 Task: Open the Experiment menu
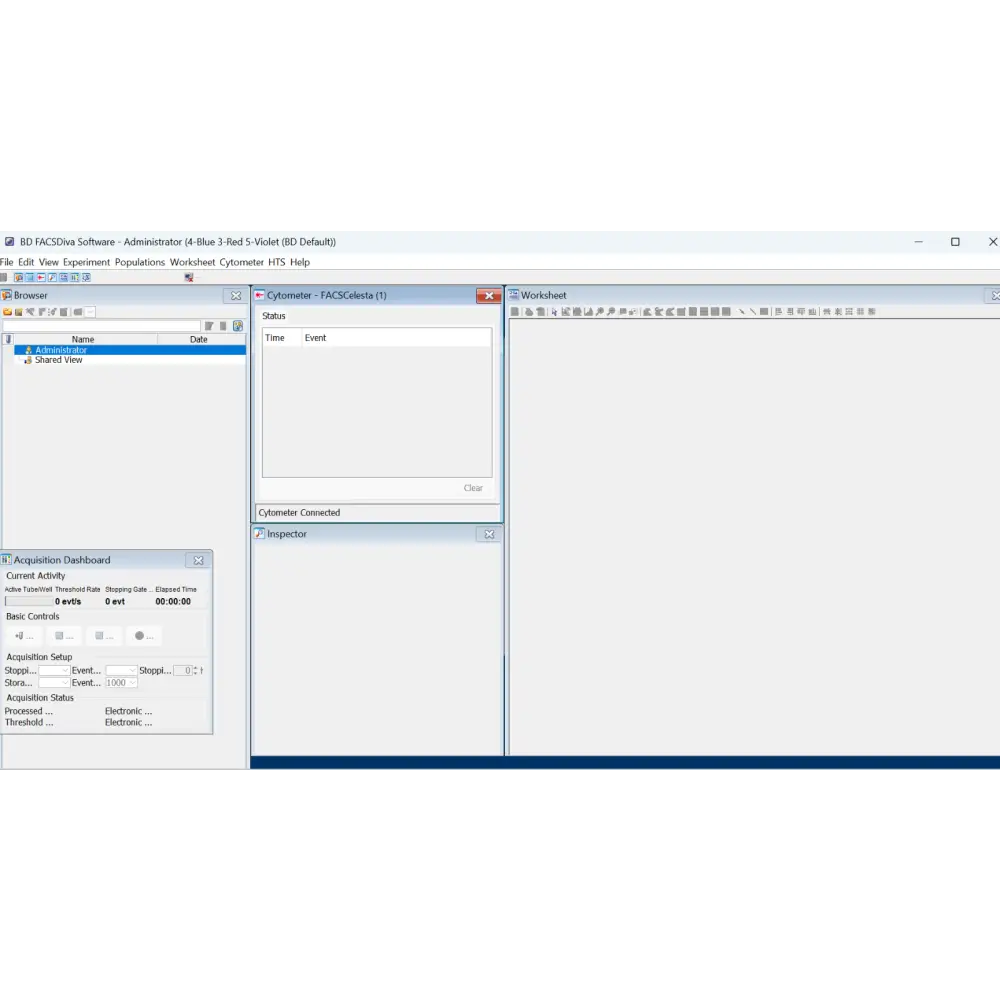(x=86, y=262)
